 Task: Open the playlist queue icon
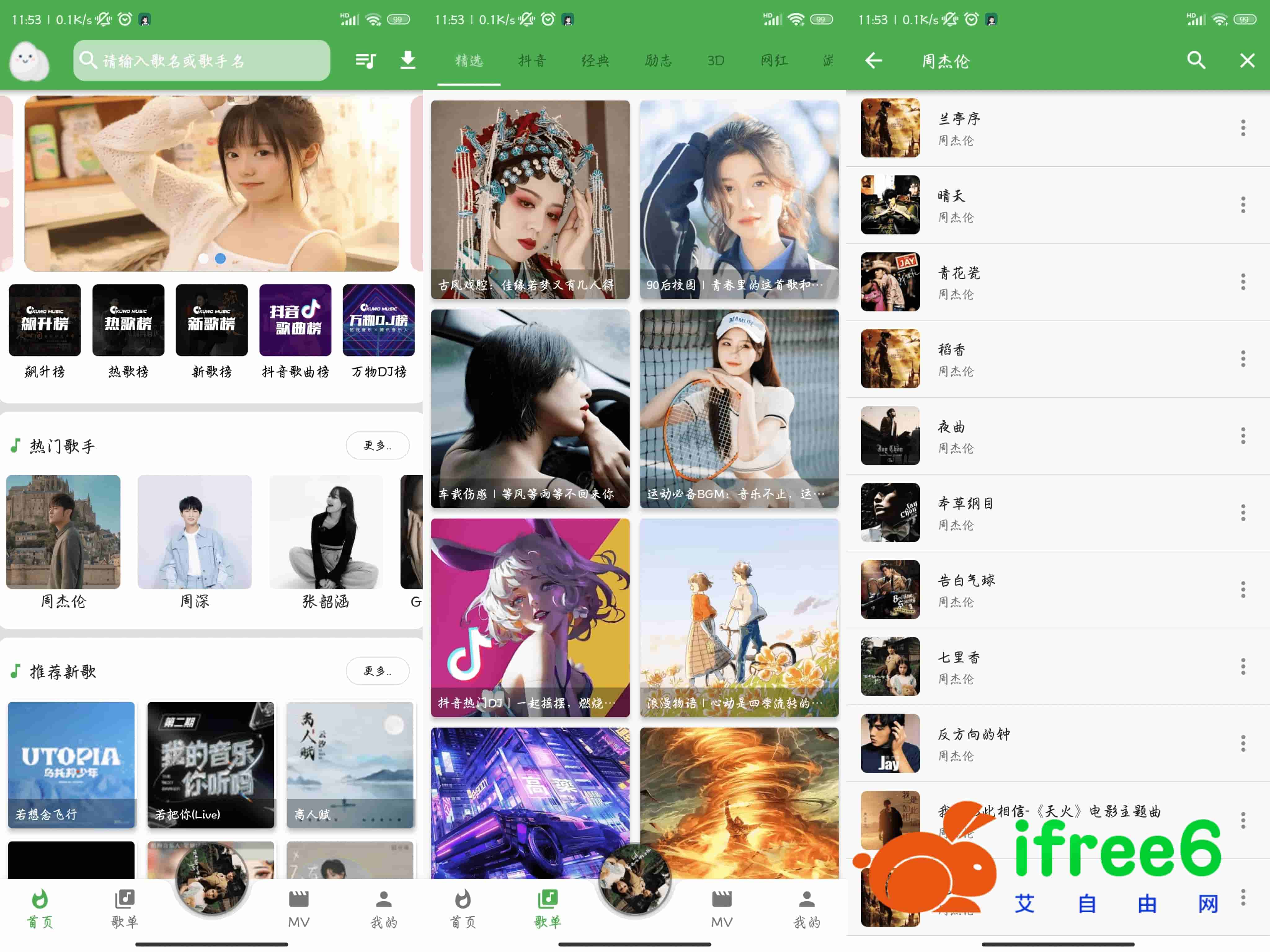click(x=365, y=60)
